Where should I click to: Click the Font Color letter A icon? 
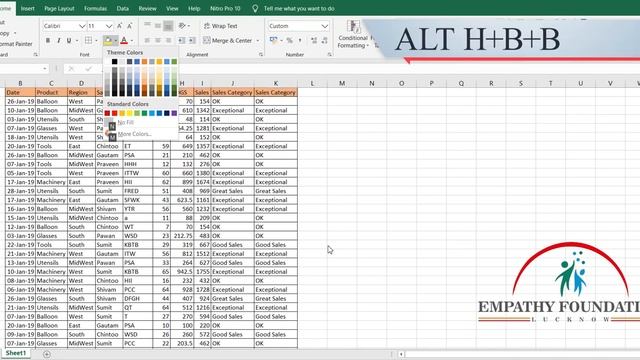click(124, 40)
